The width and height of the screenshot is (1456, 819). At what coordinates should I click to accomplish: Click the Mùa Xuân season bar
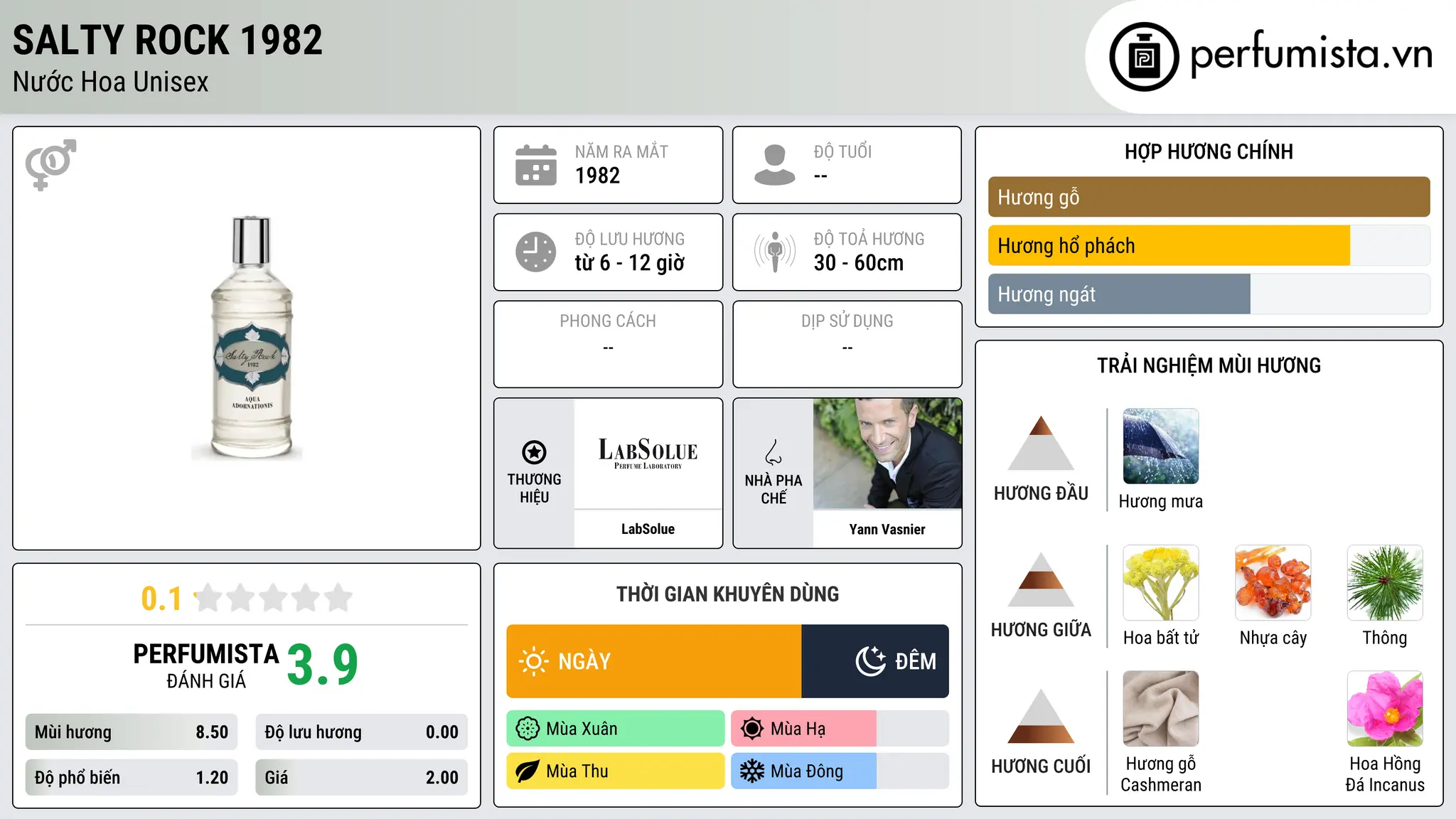coord(616,729)
